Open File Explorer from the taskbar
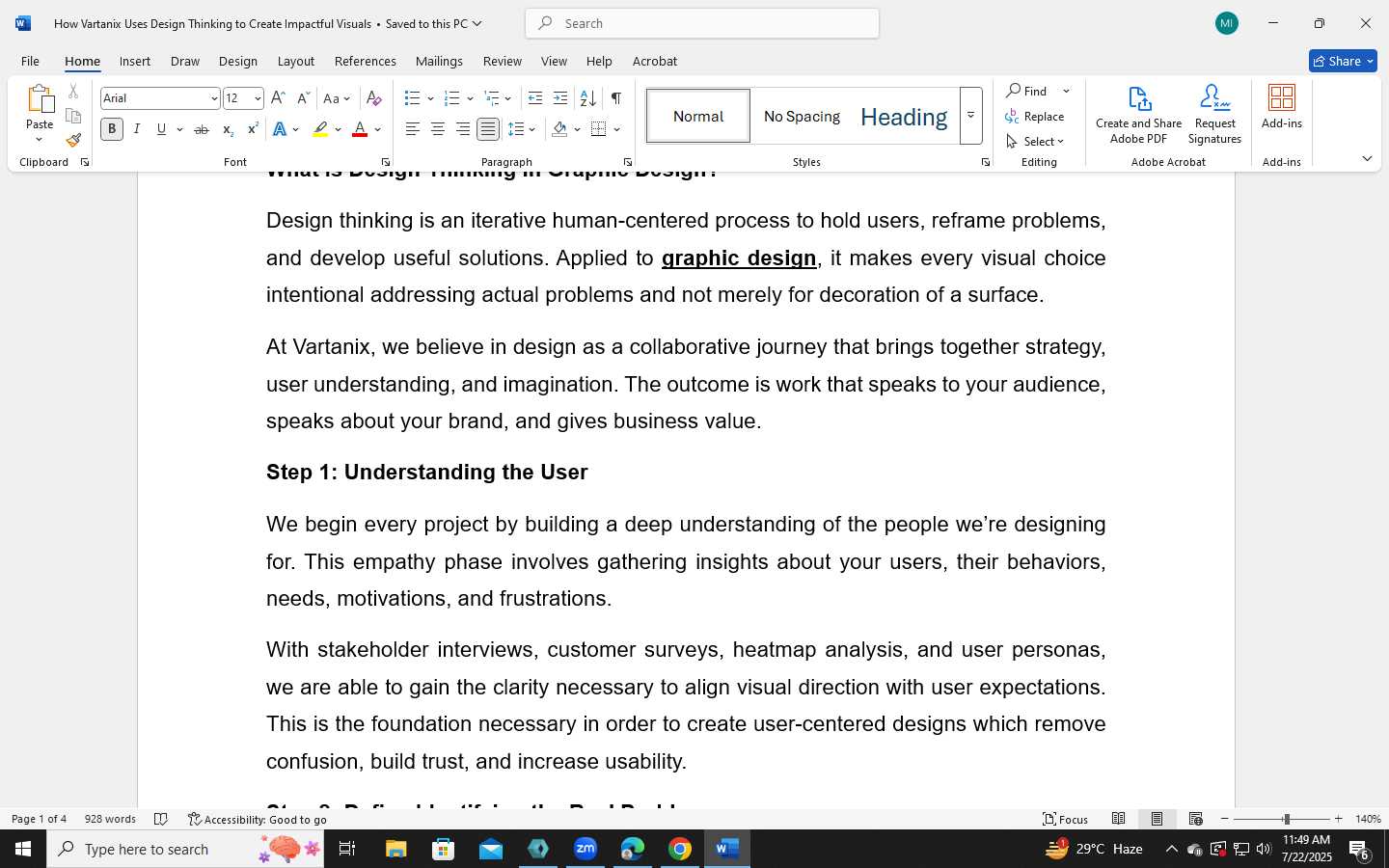This screenshot has width=1389, height=868. pos(396,849)
